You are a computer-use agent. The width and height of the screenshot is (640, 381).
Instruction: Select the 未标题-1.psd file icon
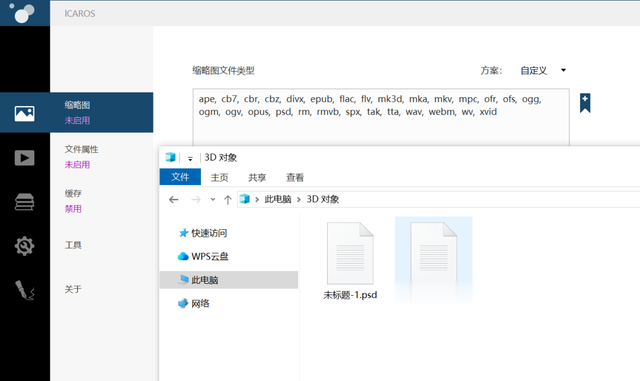point(350,253)
